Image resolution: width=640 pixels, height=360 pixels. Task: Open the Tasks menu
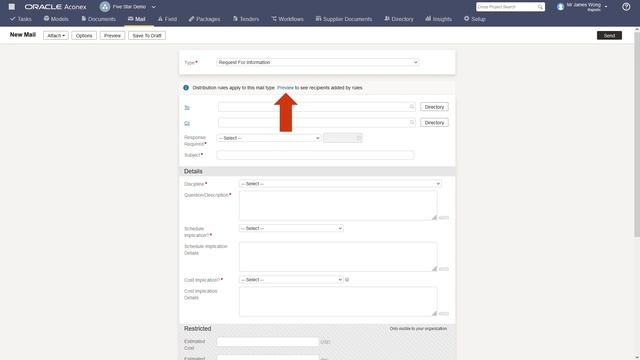tap(20, 19)
